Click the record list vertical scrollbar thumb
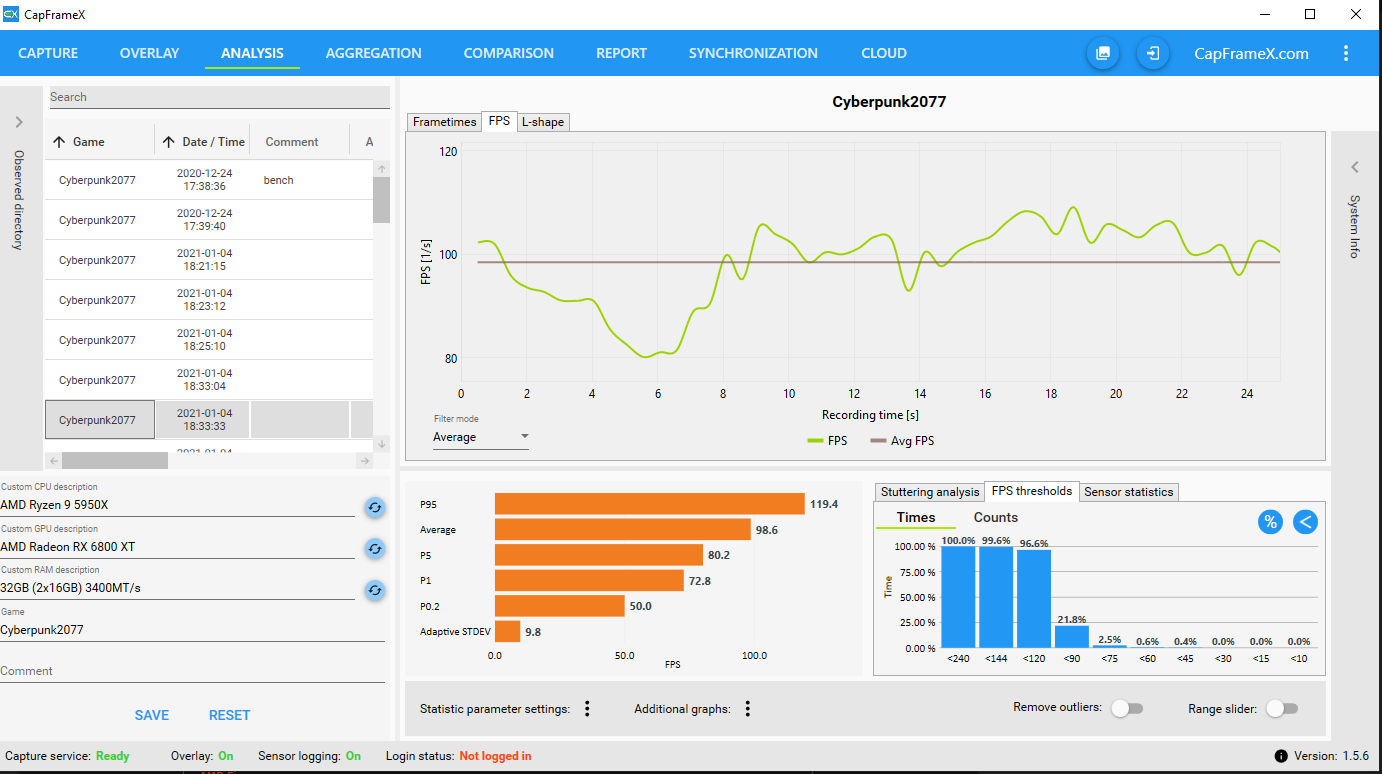Viewport: 1382px width, 774px height. tap(381, 200)
